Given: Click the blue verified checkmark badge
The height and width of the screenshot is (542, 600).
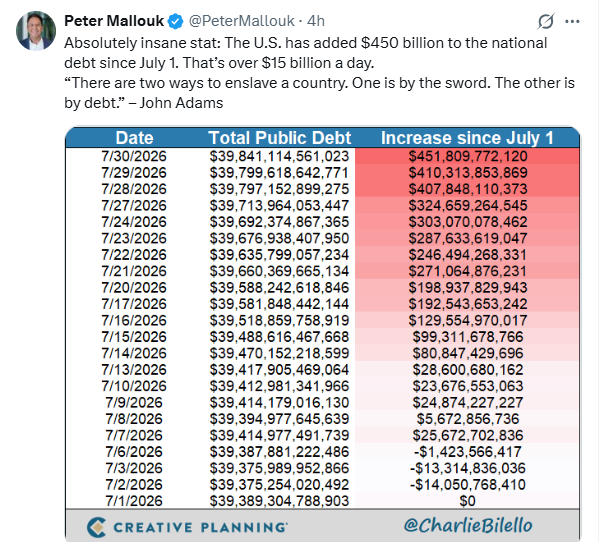Looking at the screenshot, I should [x=176, y=21].
